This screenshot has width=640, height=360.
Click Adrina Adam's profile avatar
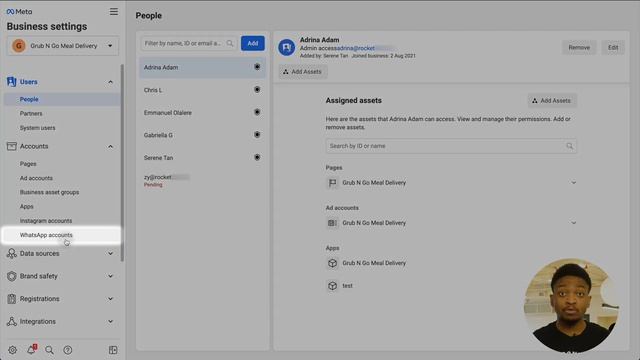pyautogui.click(x=287, y=47)
